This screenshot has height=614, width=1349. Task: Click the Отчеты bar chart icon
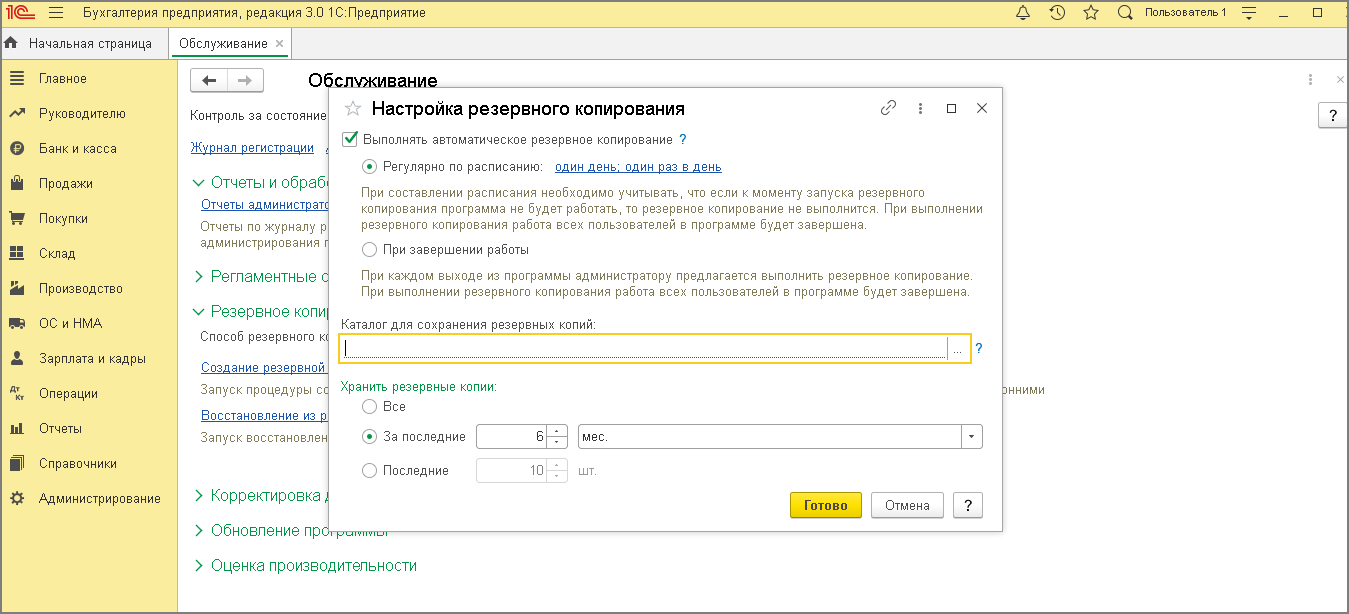[x=16, y=428]
